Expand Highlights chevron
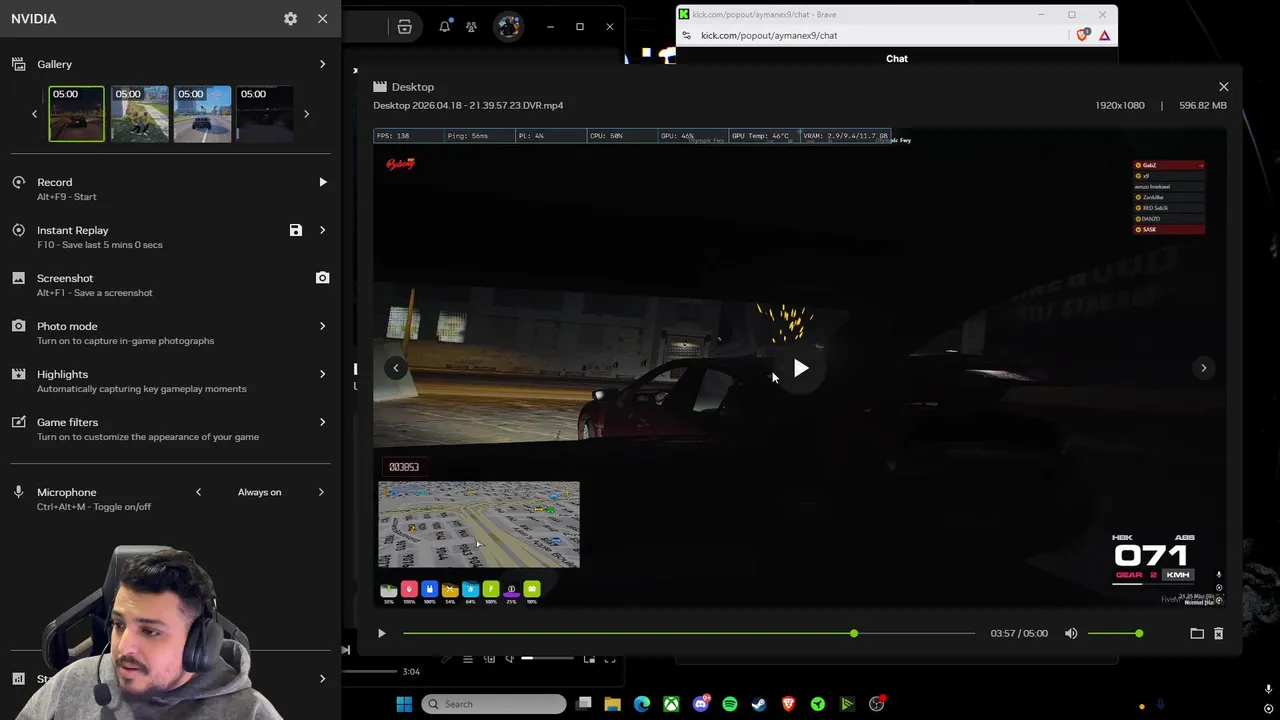Image resolution: width=1280 pixels, height=720 pixels. click(x=322, y=374)
